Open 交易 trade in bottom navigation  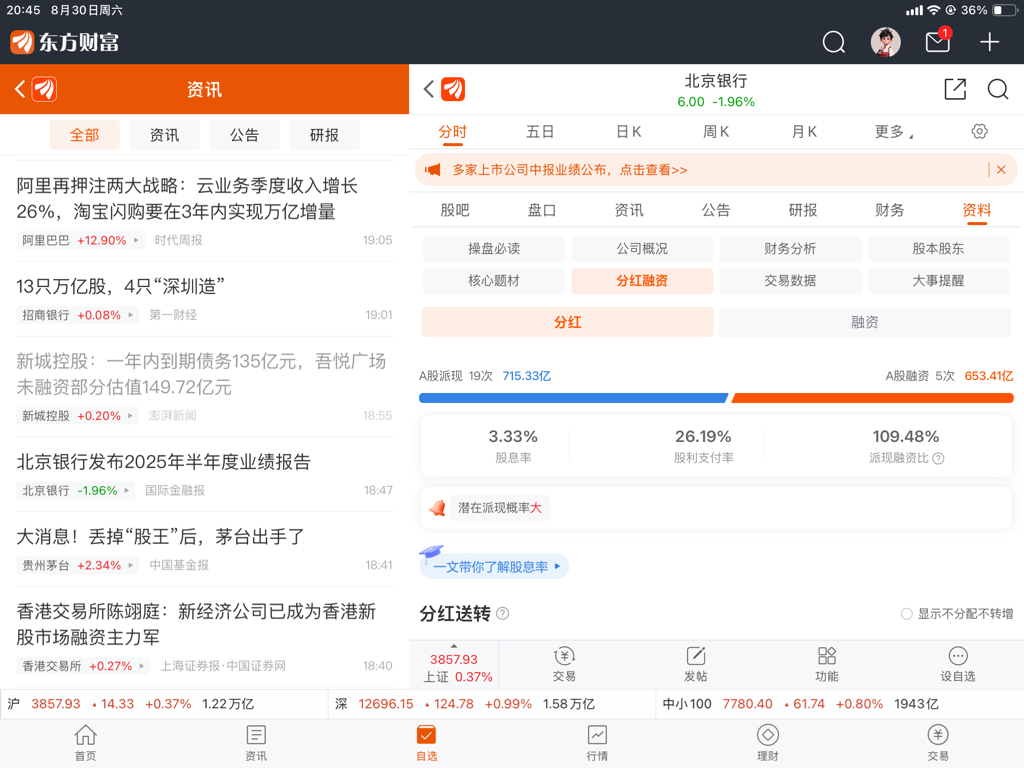pyautogui.click(x=938, y=743)
